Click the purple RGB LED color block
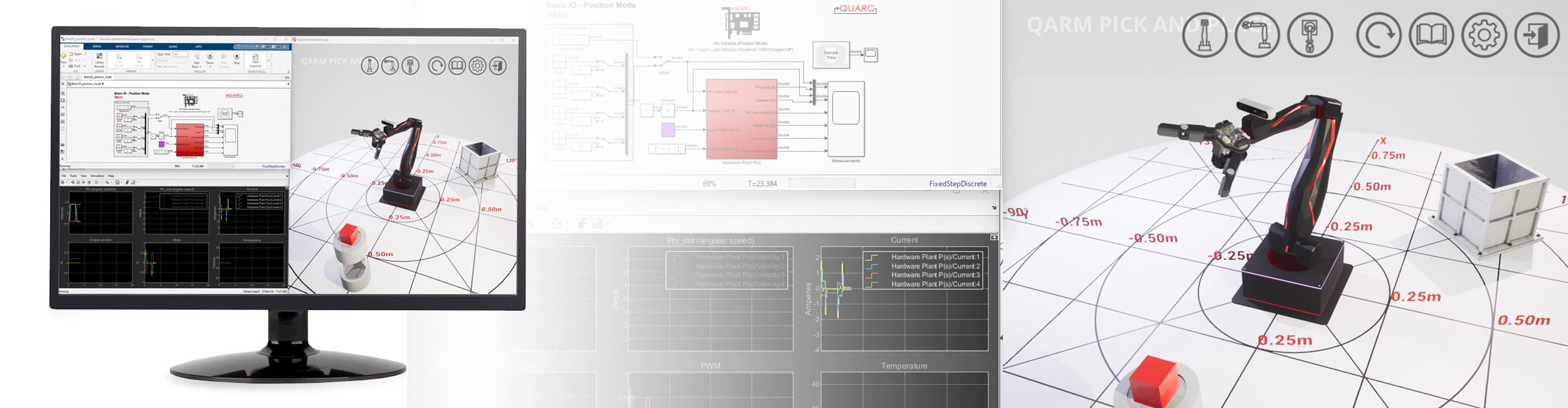Screen dimensions: 1568x408 668,129
